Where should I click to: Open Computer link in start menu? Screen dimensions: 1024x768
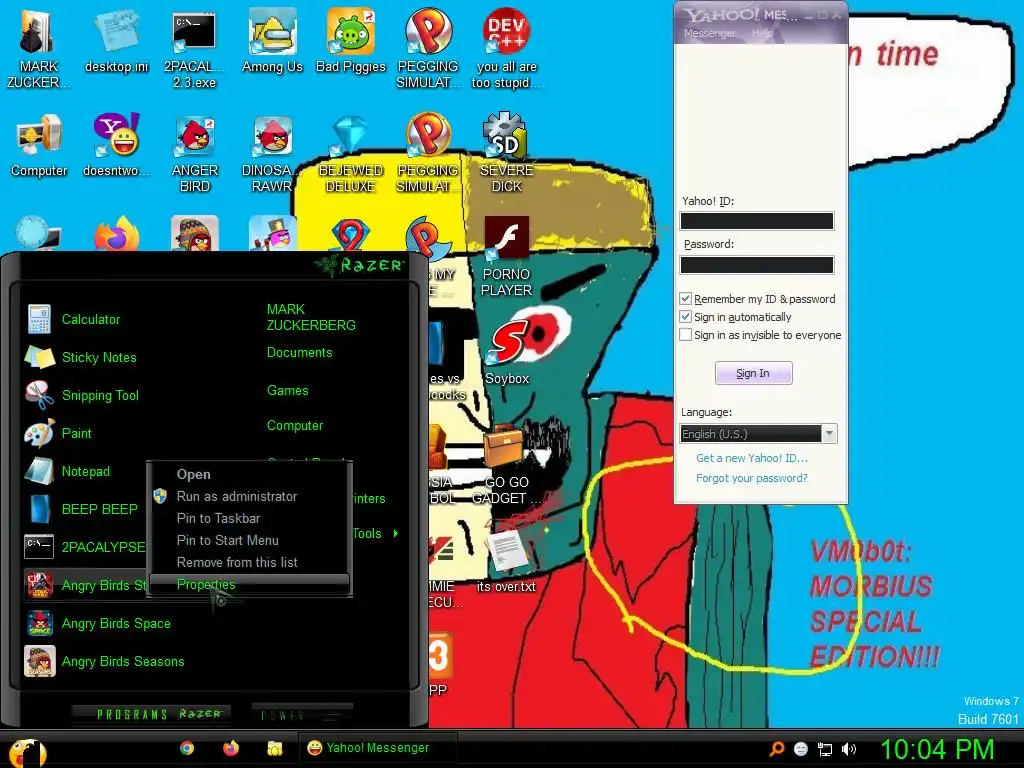[x=295, y=426]
